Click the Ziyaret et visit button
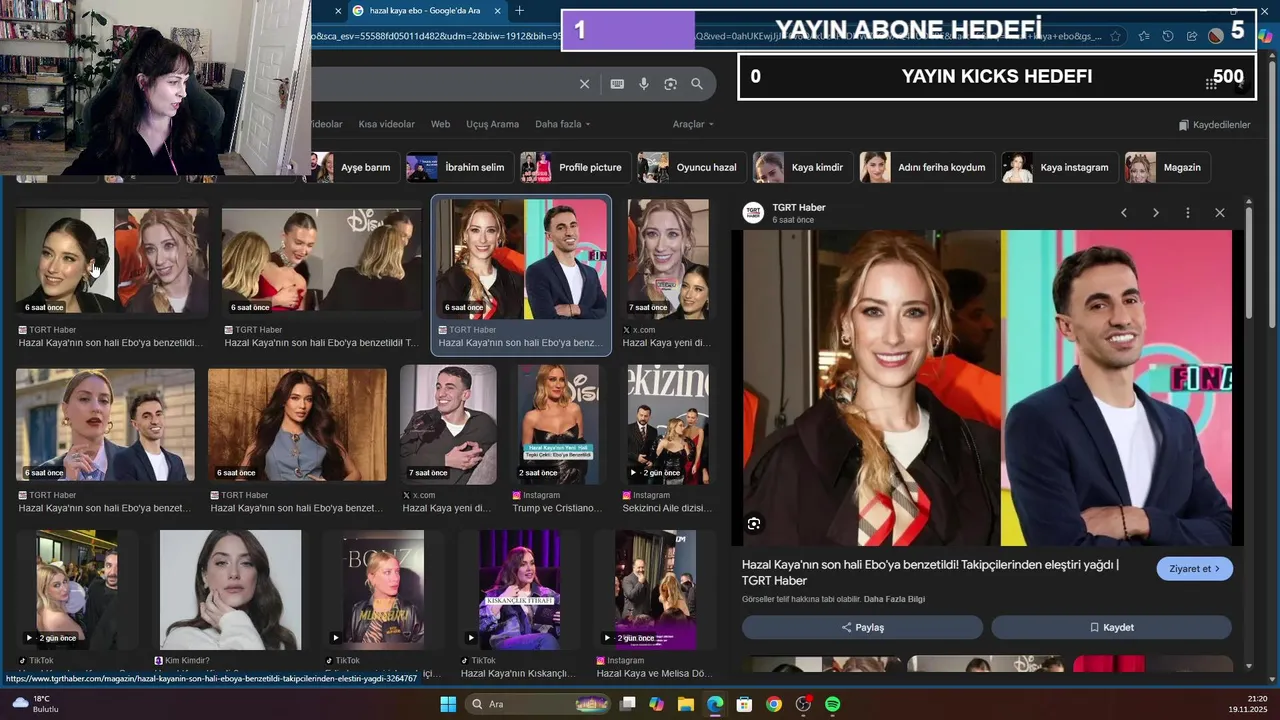This screenshot has height=720, width=1280. [1195, 568]
